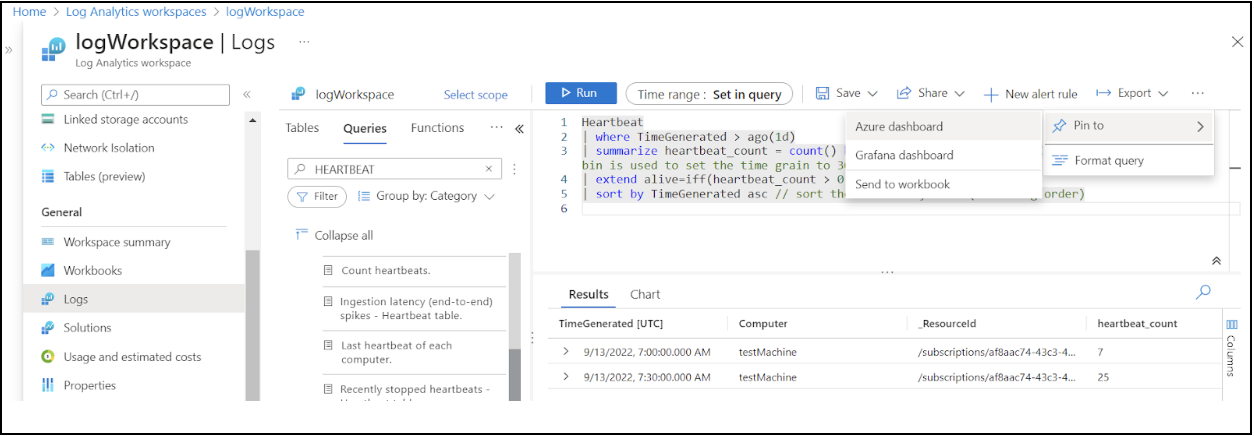Open Usage and estimated costs
Image resolution: width=1254 pixels, height=436 pixels.
pyautogui.click(x=132, y=357)
